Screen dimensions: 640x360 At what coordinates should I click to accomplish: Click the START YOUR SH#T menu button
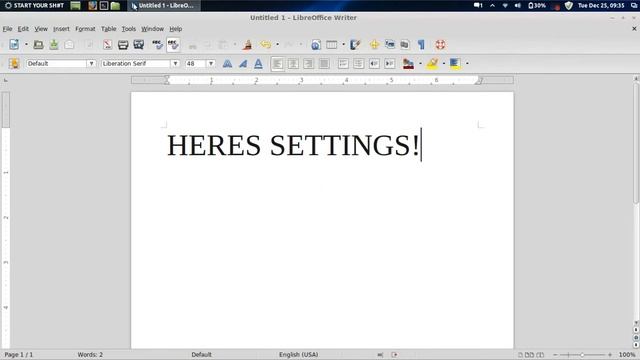(34, 6)
